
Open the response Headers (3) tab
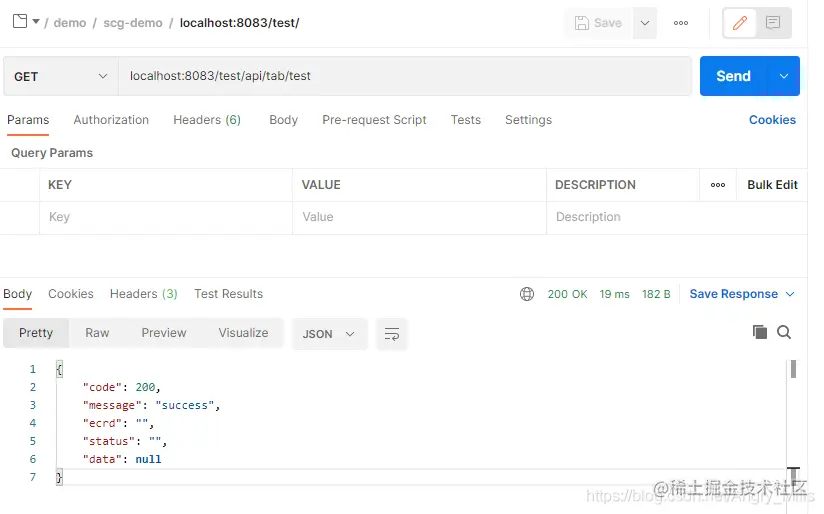[x=143, y=294]
